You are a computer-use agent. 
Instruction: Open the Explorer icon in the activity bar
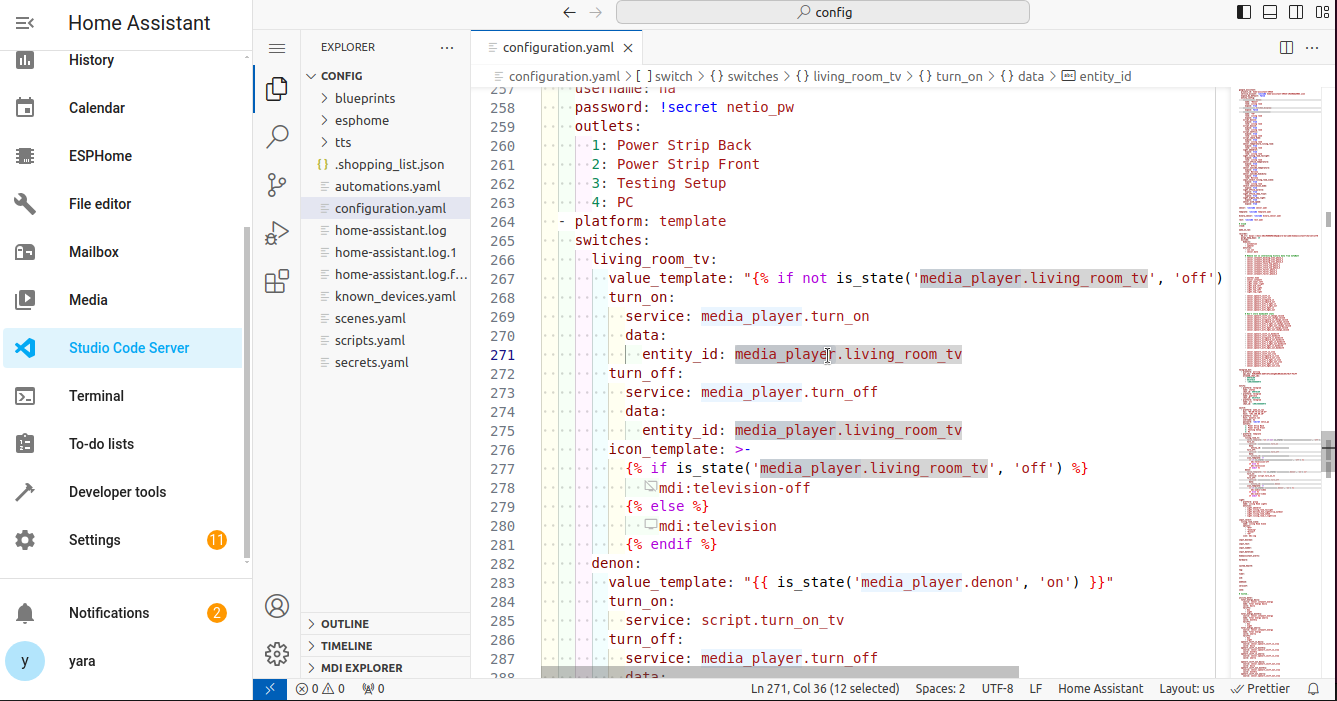point(277,89)
